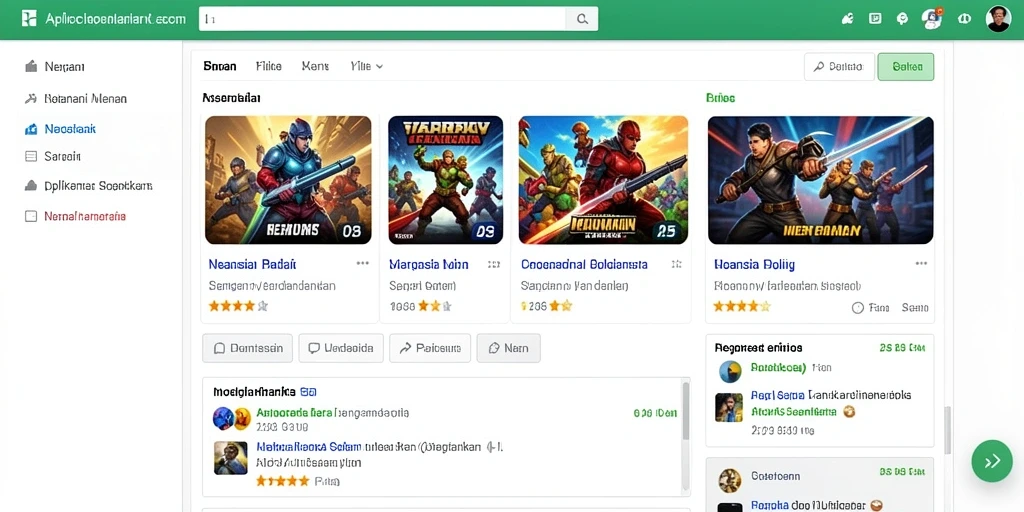Open the site logo in header
The width and height of the screenshot is (1024, 512).
click(29, 19)
